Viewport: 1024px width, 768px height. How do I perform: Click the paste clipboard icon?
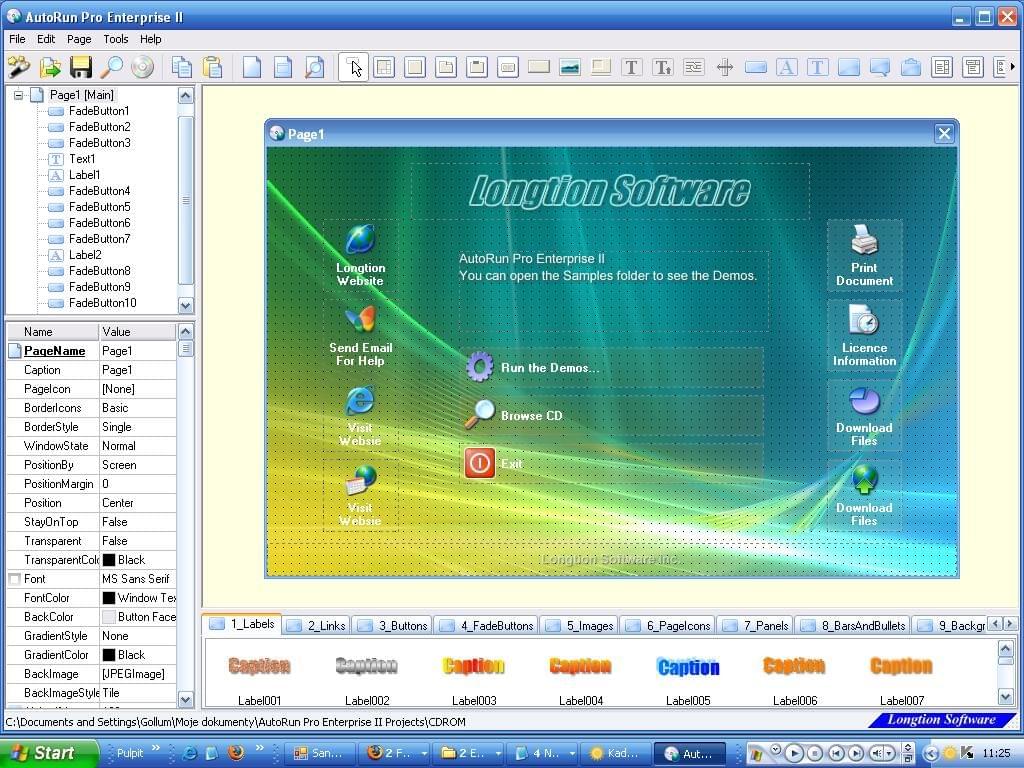click(212, 67)
